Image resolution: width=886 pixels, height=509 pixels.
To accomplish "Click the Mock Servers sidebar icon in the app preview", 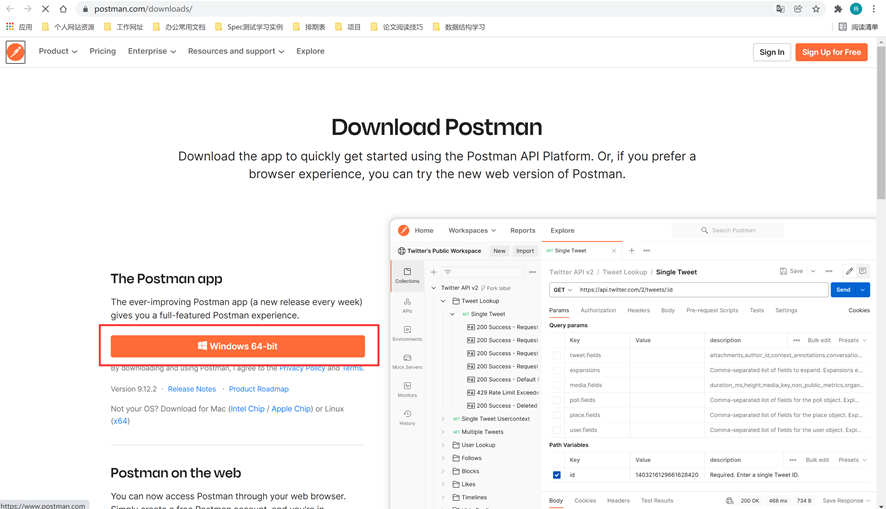I will (407, 362).
